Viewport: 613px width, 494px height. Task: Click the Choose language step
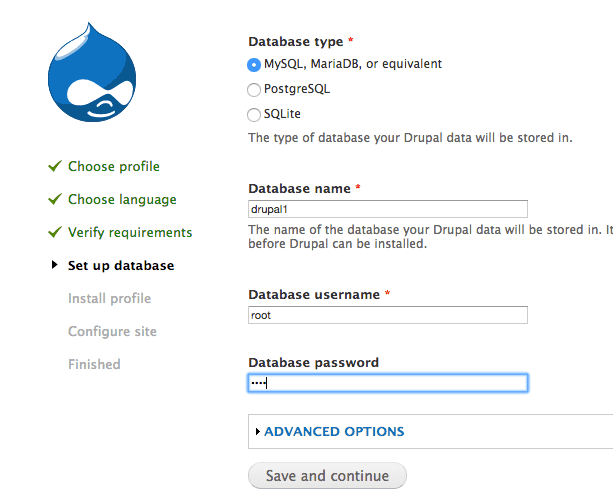(122, 200)
